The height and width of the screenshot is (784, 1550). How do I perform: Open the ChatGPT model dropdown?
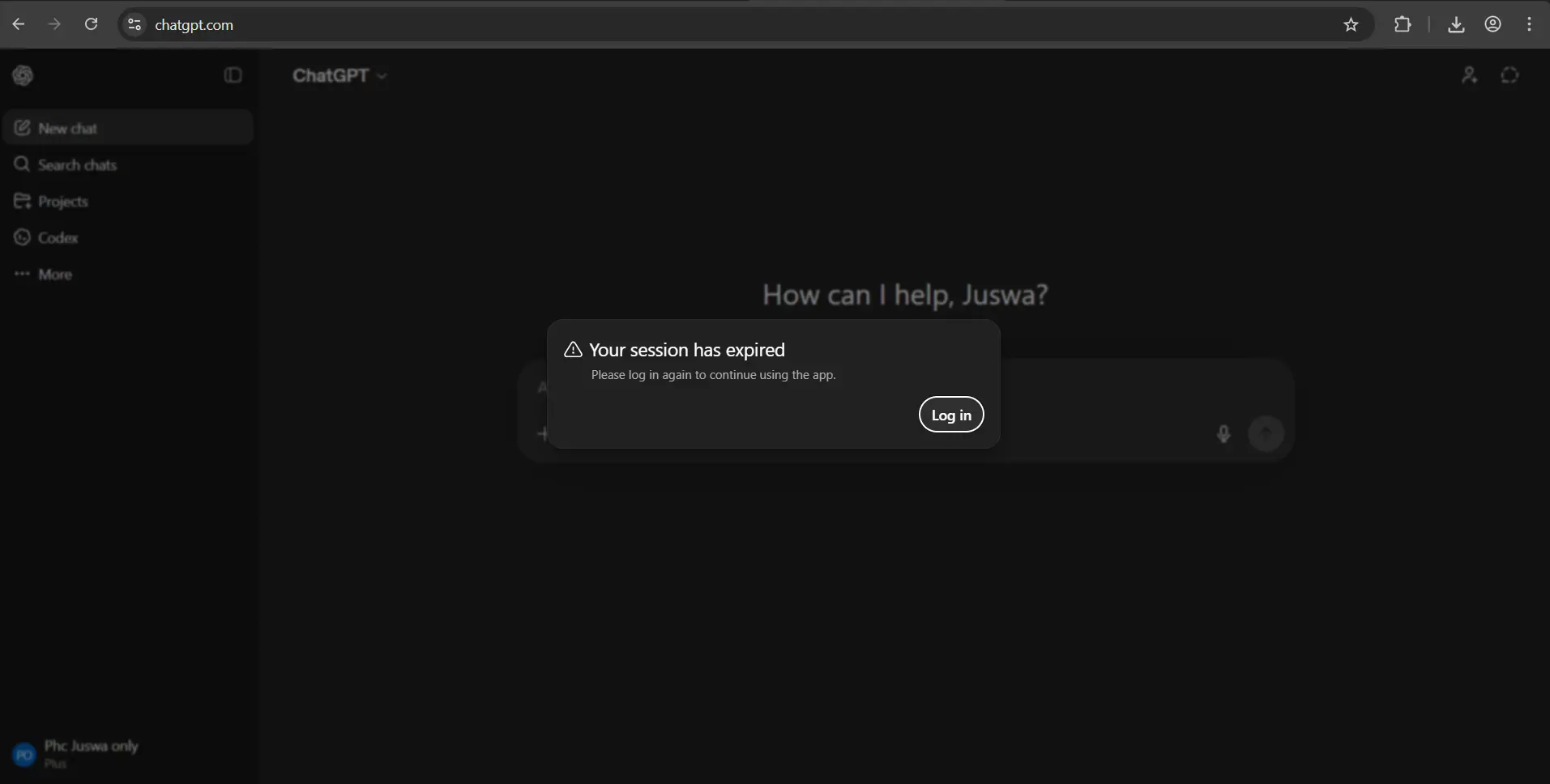point(339,75)
